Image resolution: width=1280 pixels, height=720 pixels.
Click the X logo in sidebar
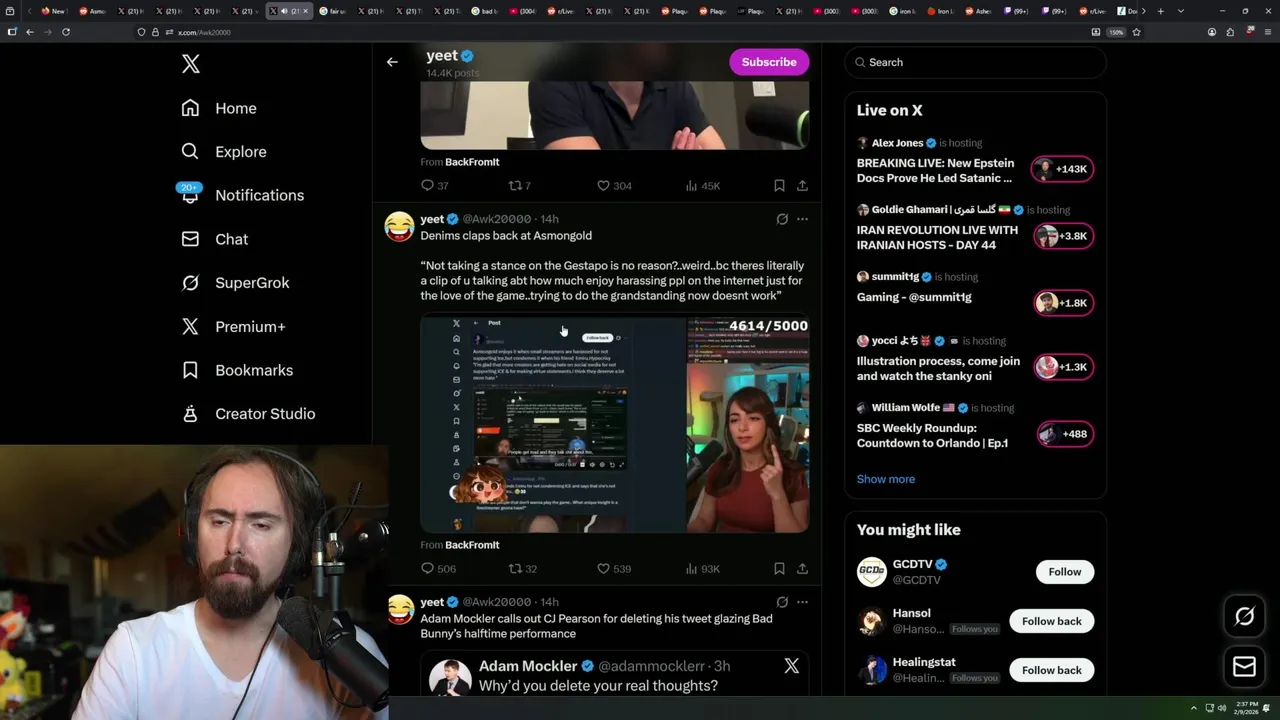pos(191,64)
